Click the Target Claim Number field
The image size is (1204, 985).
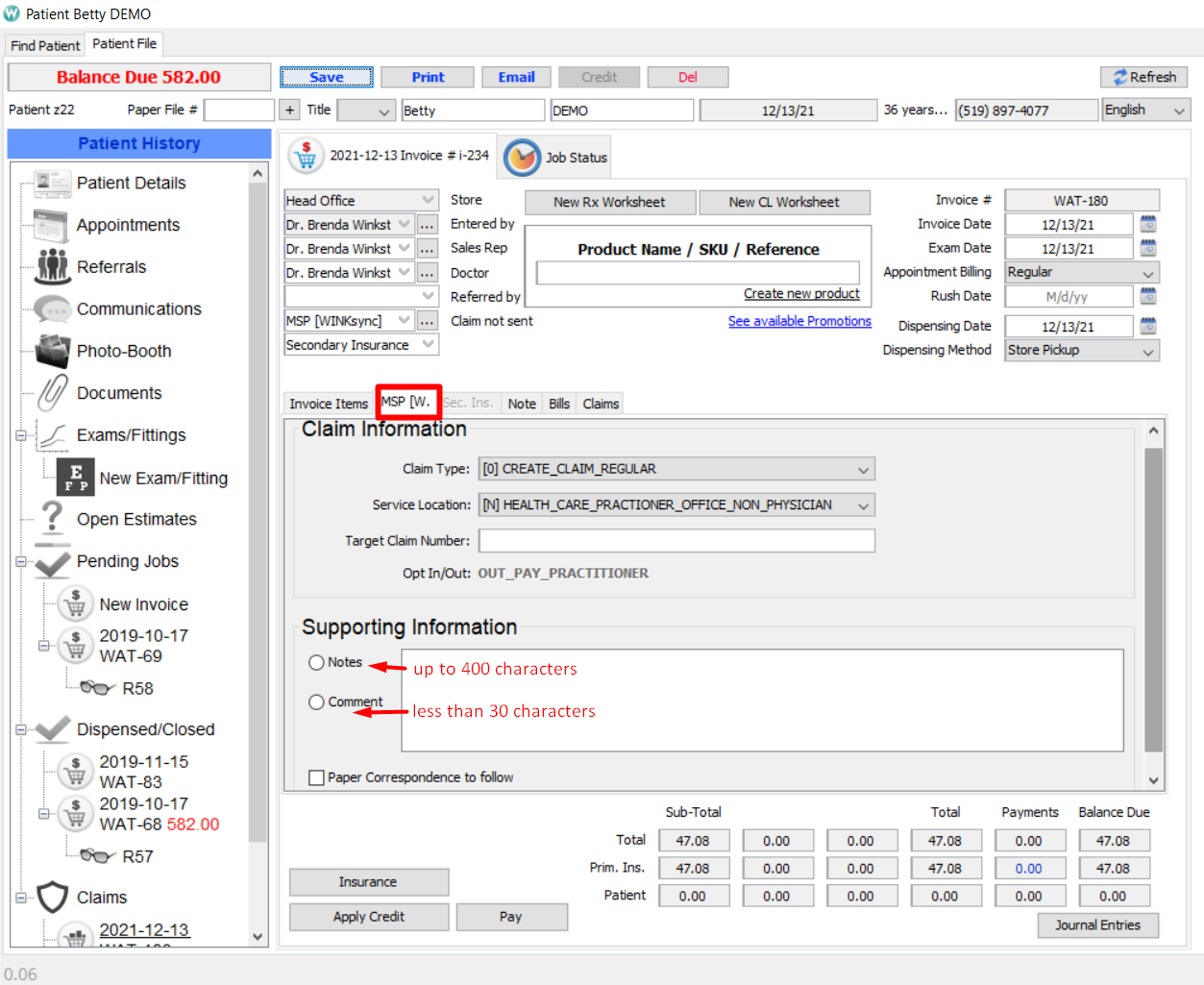(676, 541)
